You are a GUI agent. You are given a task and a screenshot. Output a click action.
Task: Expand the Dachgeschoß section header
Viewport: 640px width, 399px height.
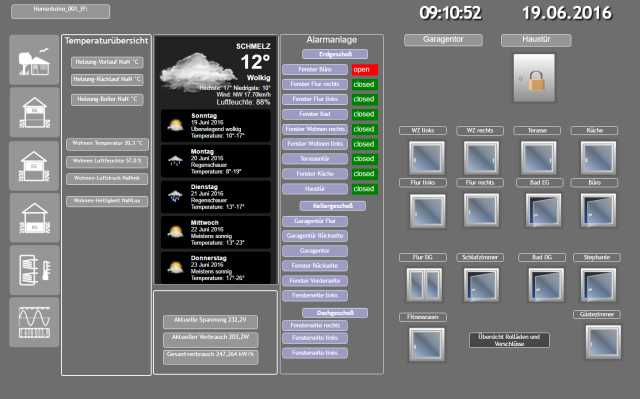(335, 313)
